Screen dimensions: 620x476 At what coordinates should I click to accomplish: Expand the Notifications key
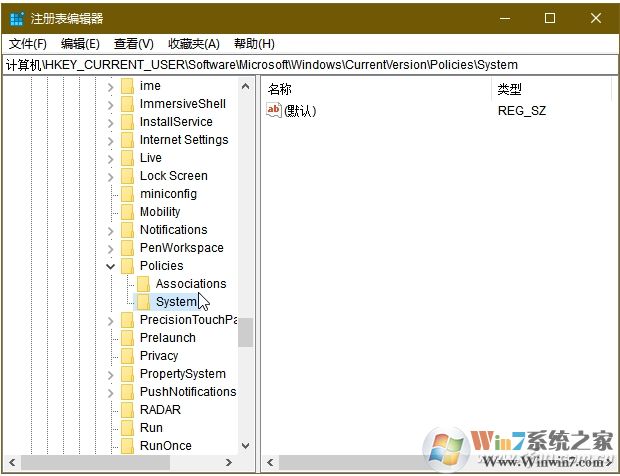pyautogui.click(x=111, y=230)
